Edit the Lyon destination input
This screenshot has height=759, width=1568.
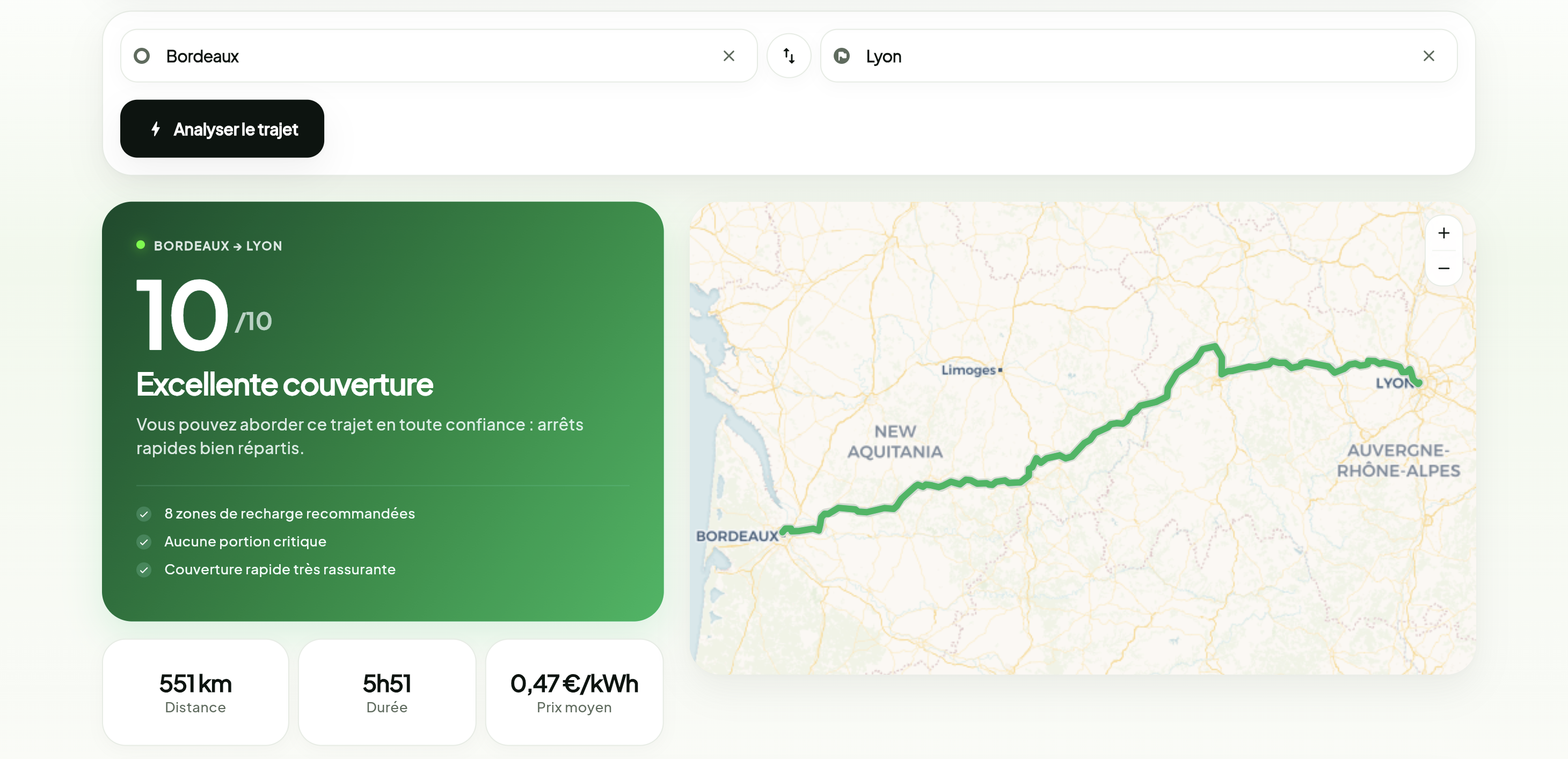(1138, 56)
